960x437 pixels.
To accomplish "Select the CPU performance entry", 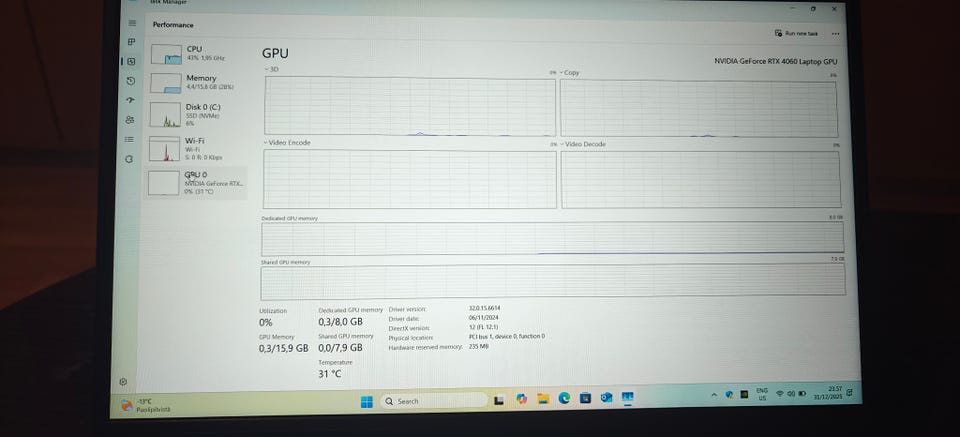I will (x=197, y=53).
